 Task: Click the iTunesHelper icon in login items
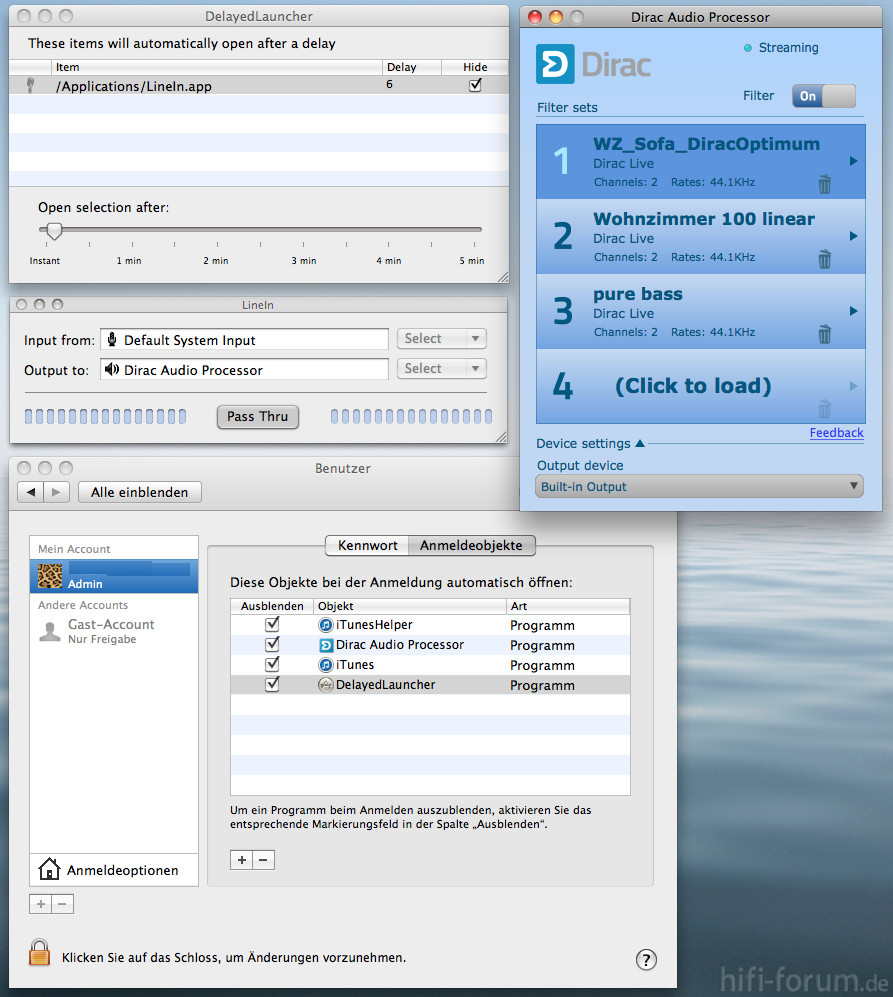click(326, 625)
